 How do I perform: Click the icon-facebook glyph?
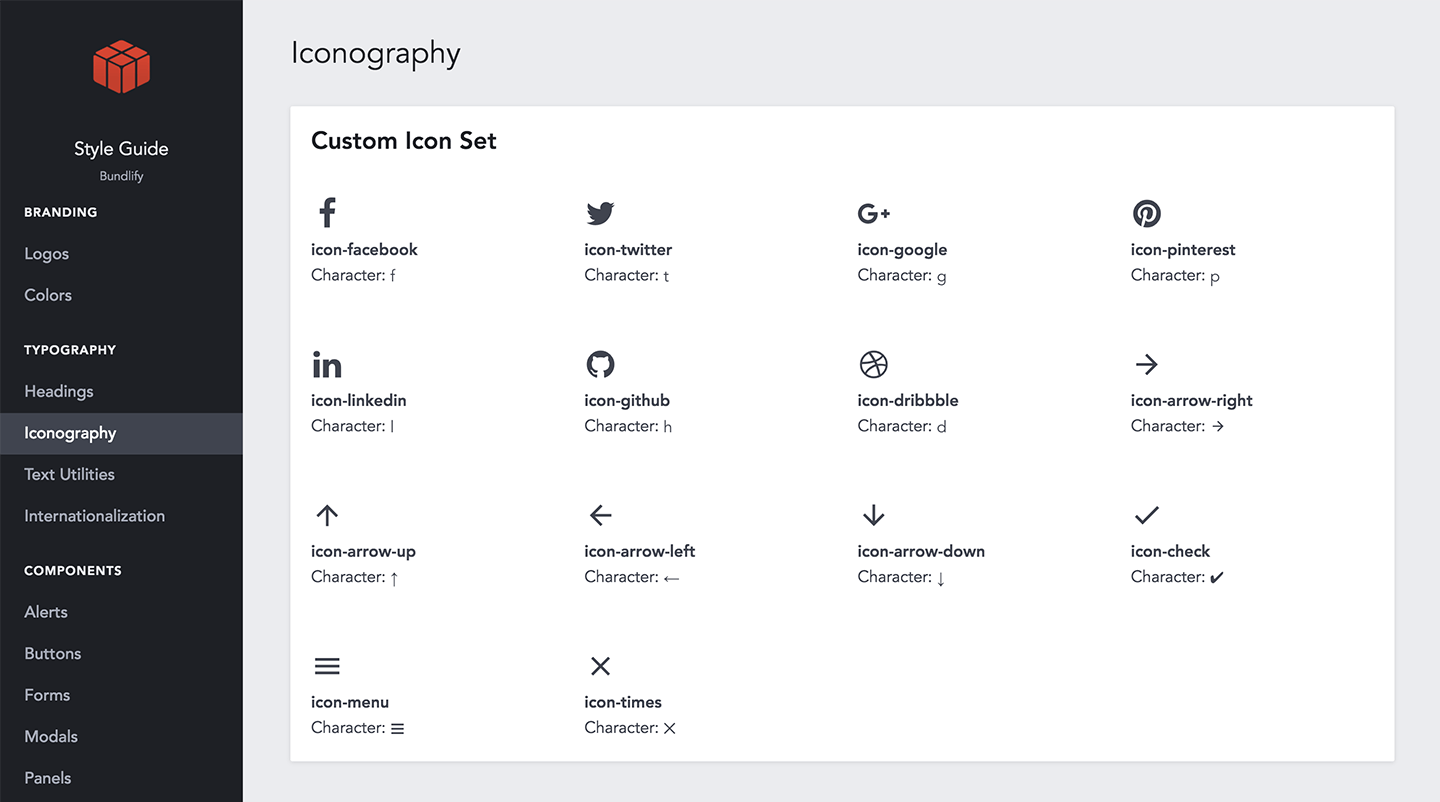(x=326, y=212)
